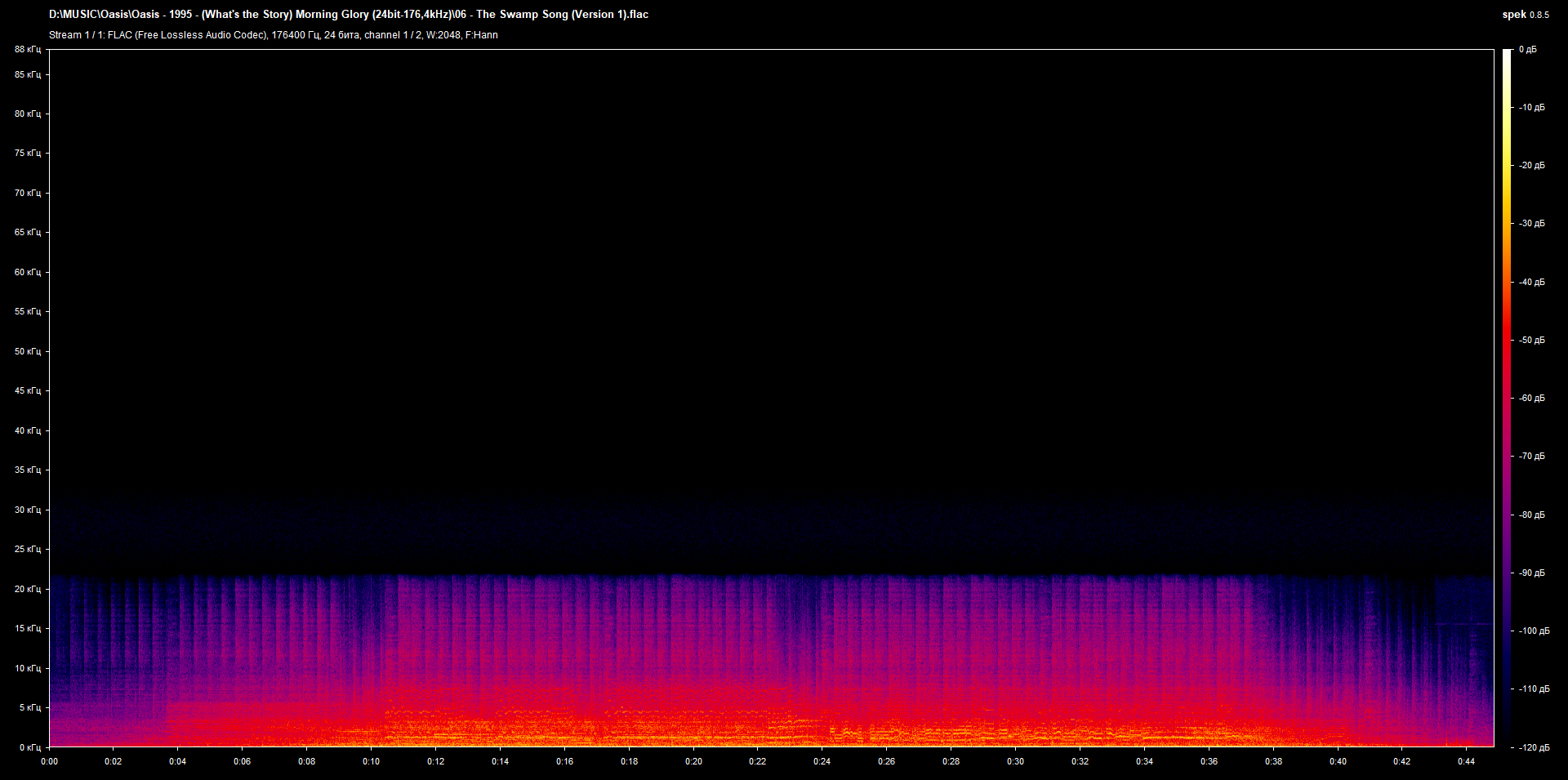Click the 65 кГц frequency axis label
This screenshot has height=780, width=1568.
point(28,233)
